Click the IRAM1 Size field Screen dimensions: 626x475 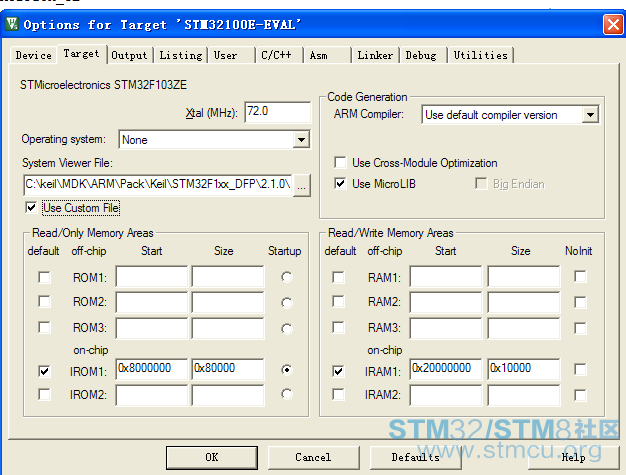(x=524, y=369)
